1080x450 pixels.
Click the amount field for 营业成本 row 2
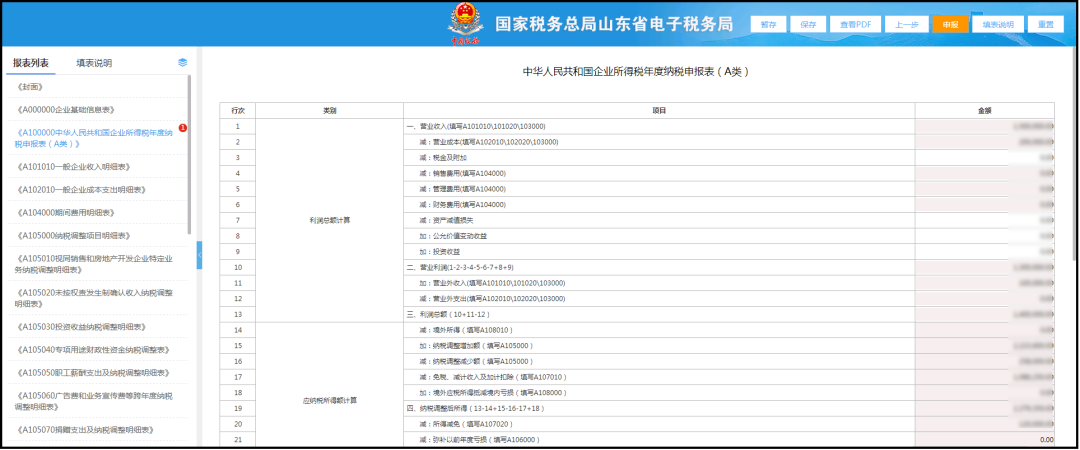click(984, 142)
